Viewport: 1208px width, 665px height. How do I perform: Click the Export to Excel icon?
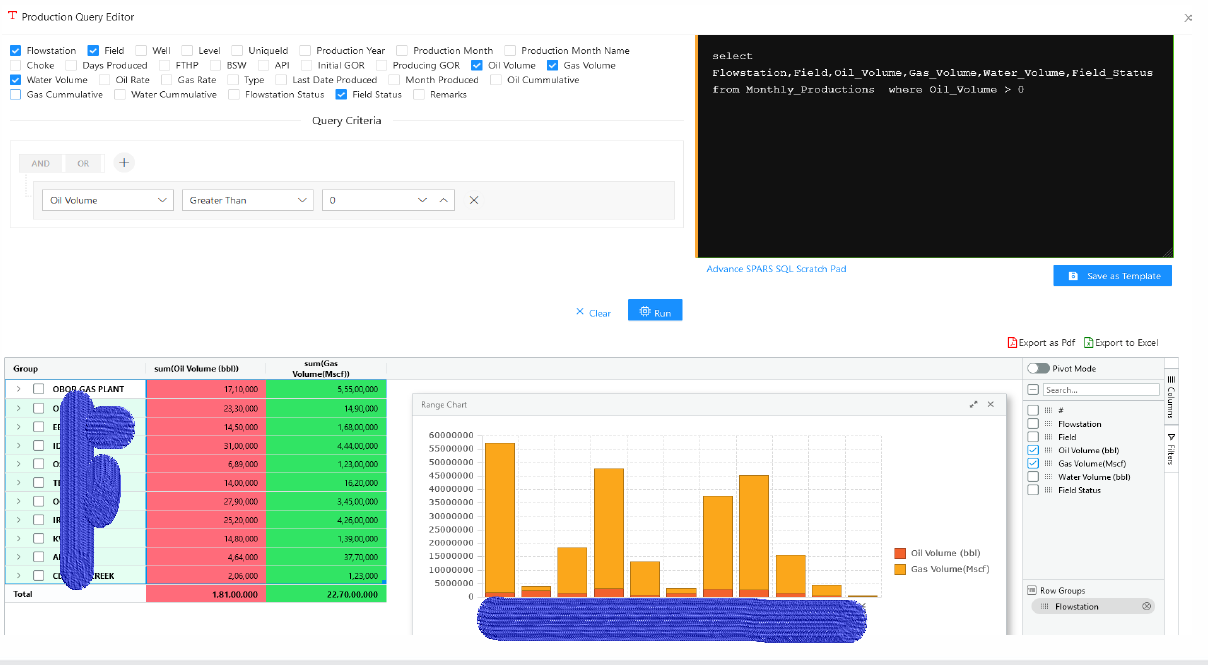point(1089,342)
